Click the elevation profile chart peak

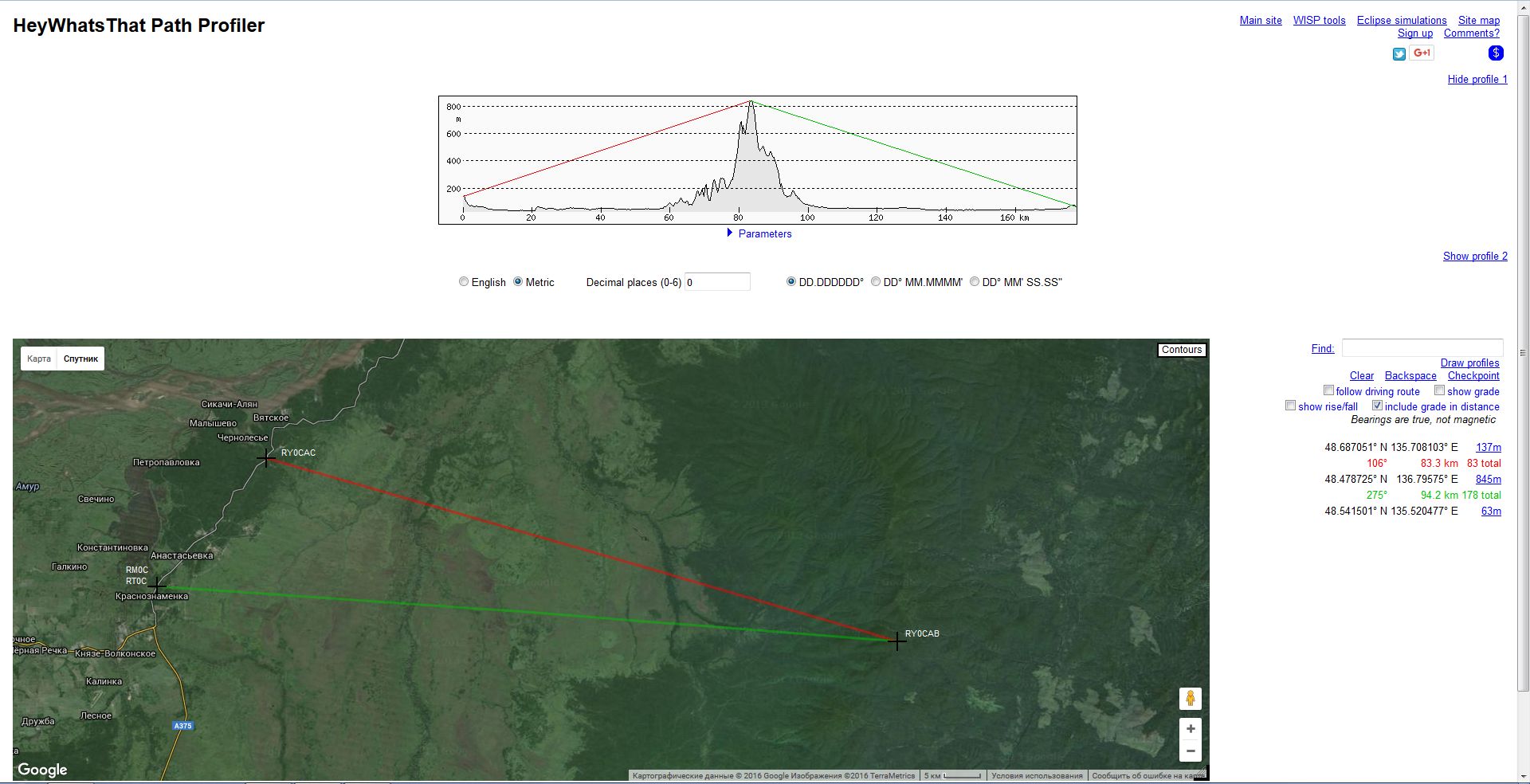(x=750, y=102)
